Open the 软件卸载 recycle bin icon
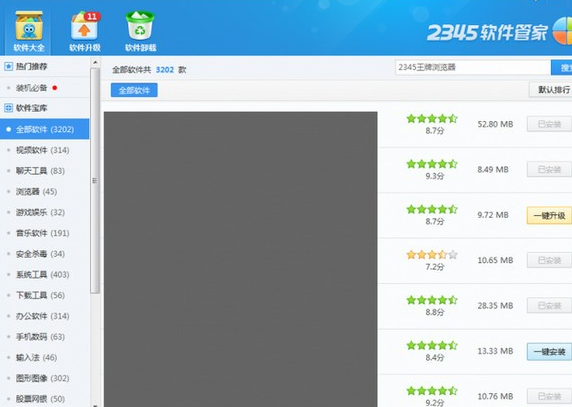The width and height of the screenshot is (572, 407). coord(140,26)
